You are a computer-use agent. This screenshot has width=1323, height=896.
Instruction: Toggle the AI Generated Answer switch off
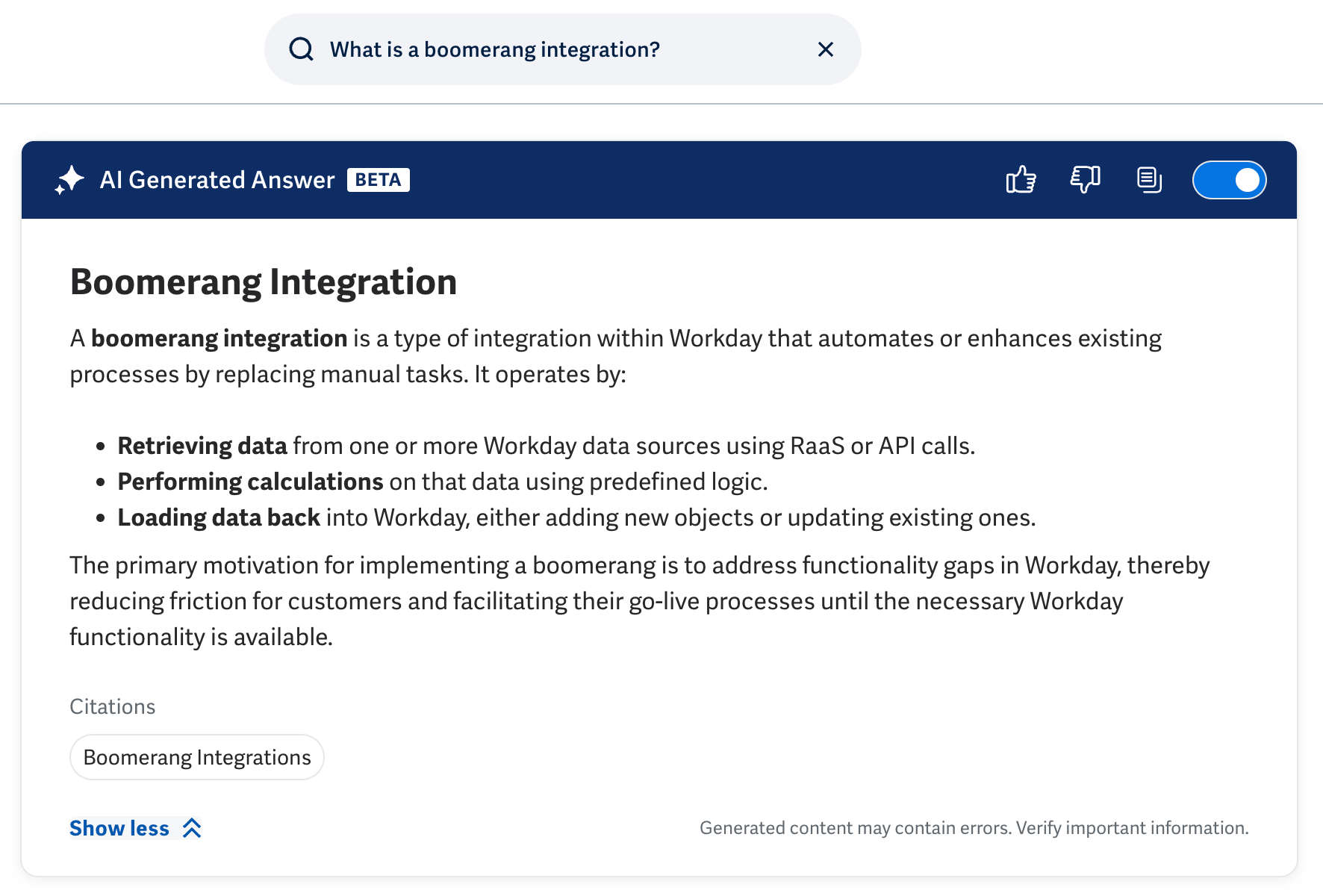(x=1229, y=180)
